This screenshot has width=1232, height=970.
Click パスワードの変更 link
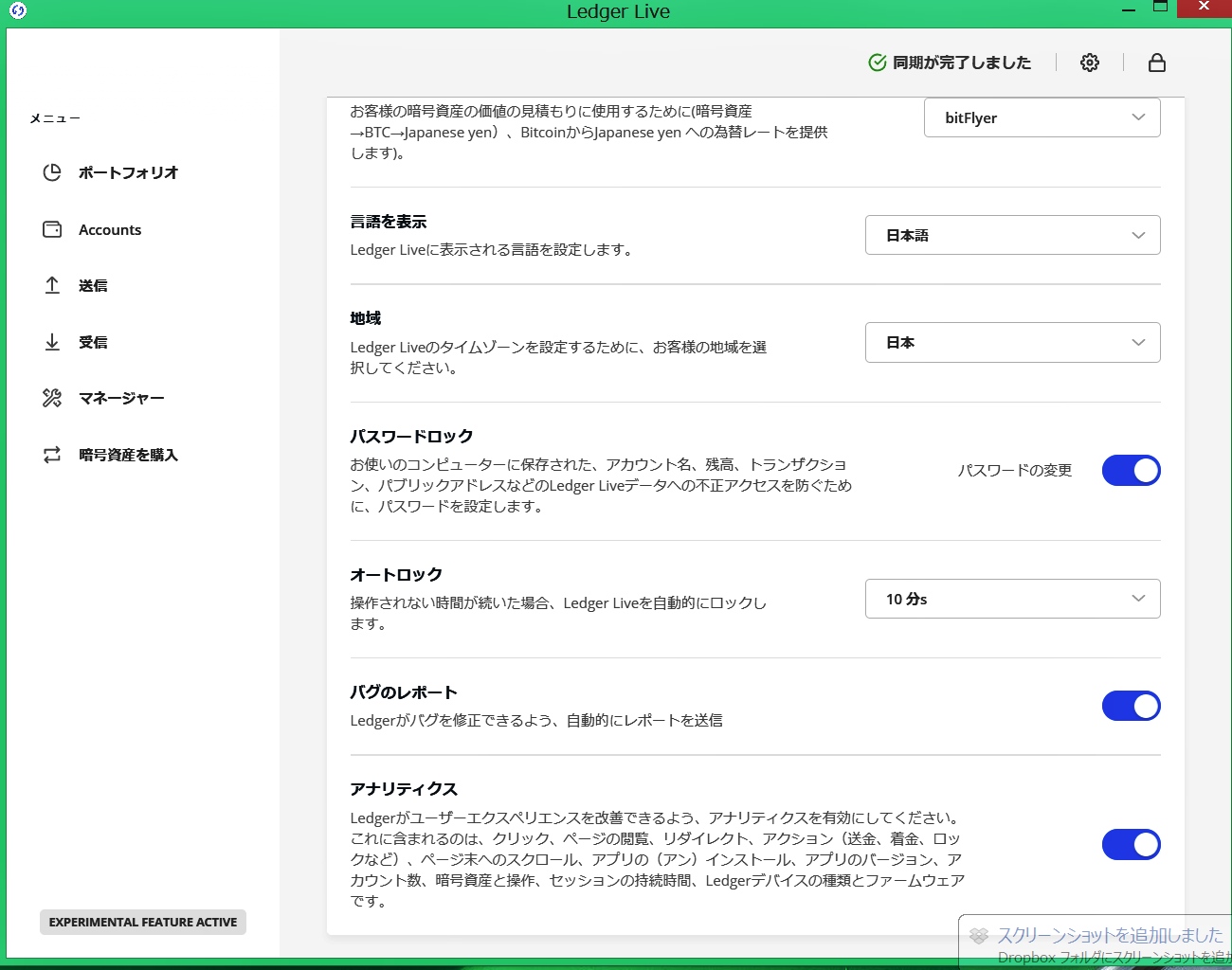pyautogui.click(x=1014, y=470)
